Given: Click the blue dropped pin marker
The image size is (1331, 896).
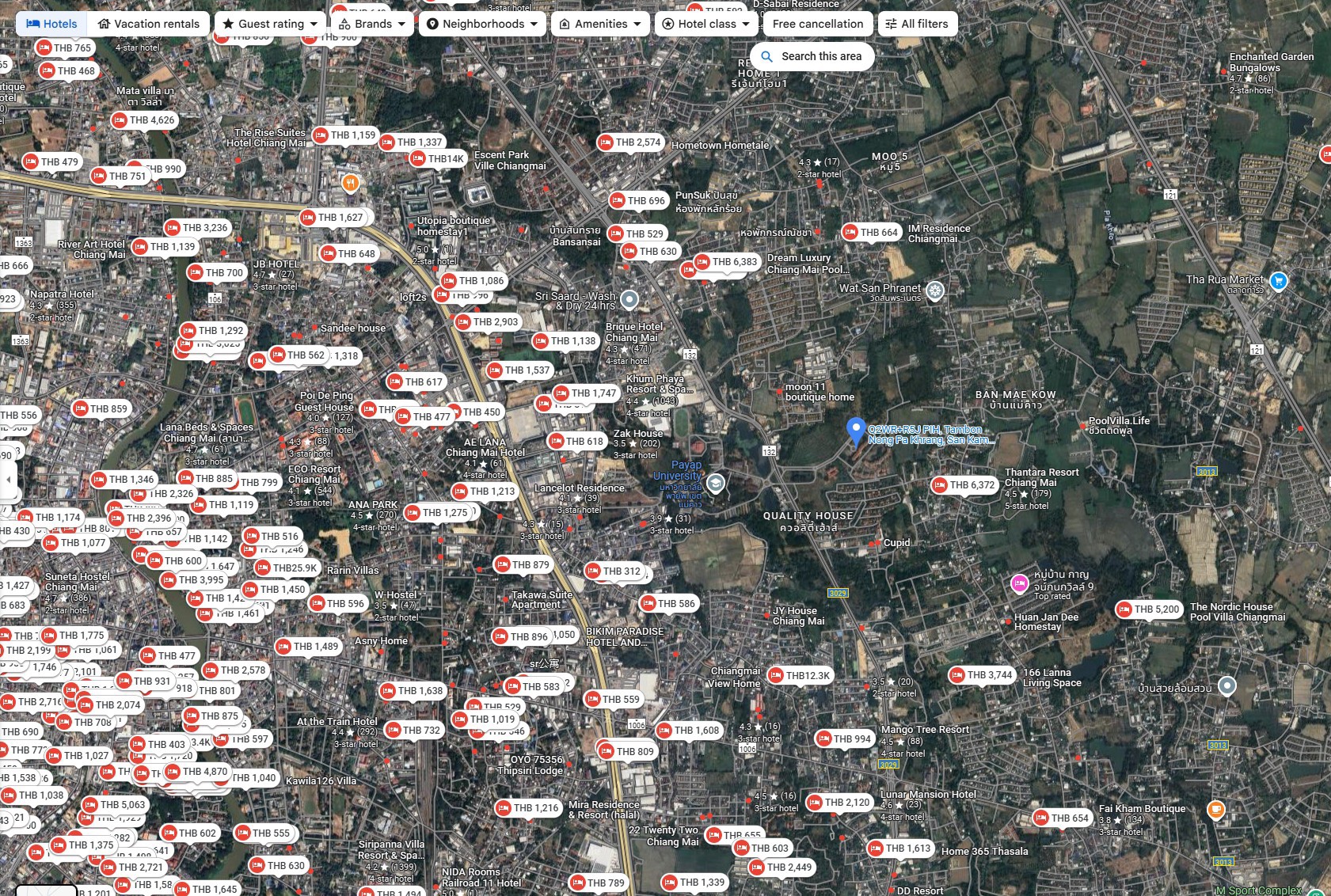Looking at the screenshot, I should point(855,431).
